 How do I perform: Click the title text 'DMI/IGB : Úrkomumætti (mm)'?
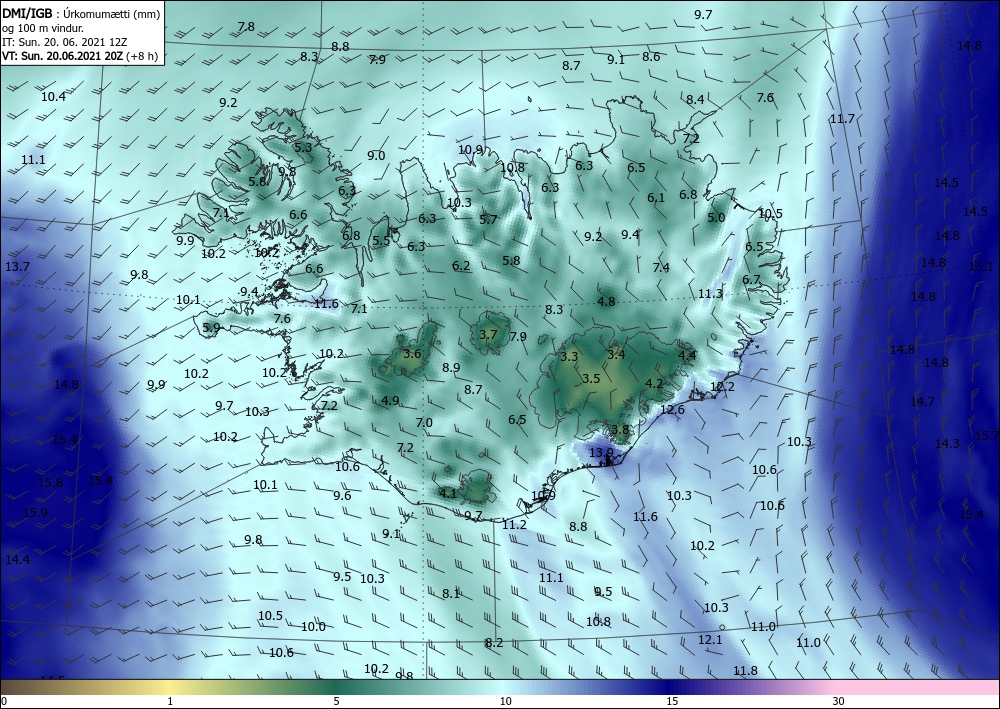80,13
